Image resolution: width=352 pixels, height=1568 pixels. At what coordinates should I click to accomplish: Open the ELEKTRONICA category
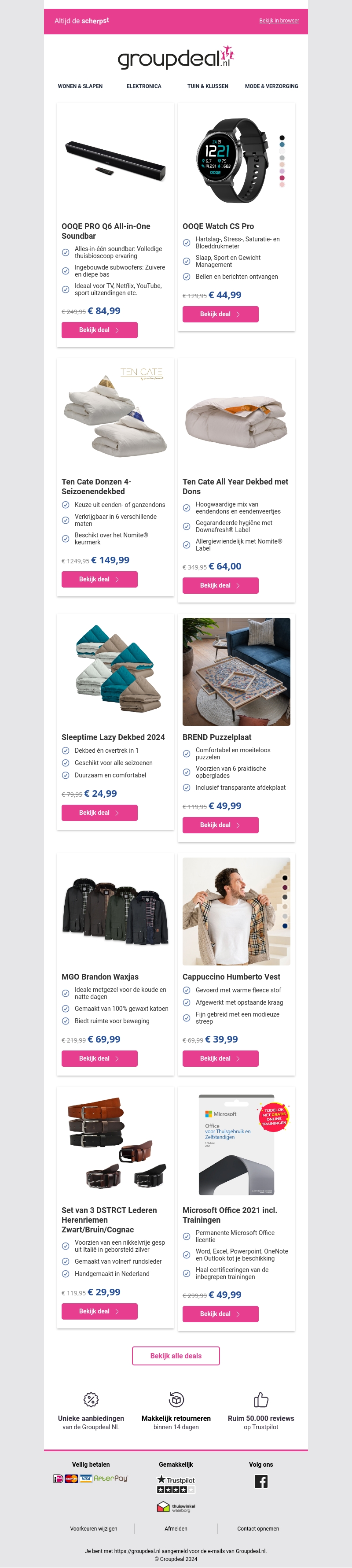tap(144, 86)
